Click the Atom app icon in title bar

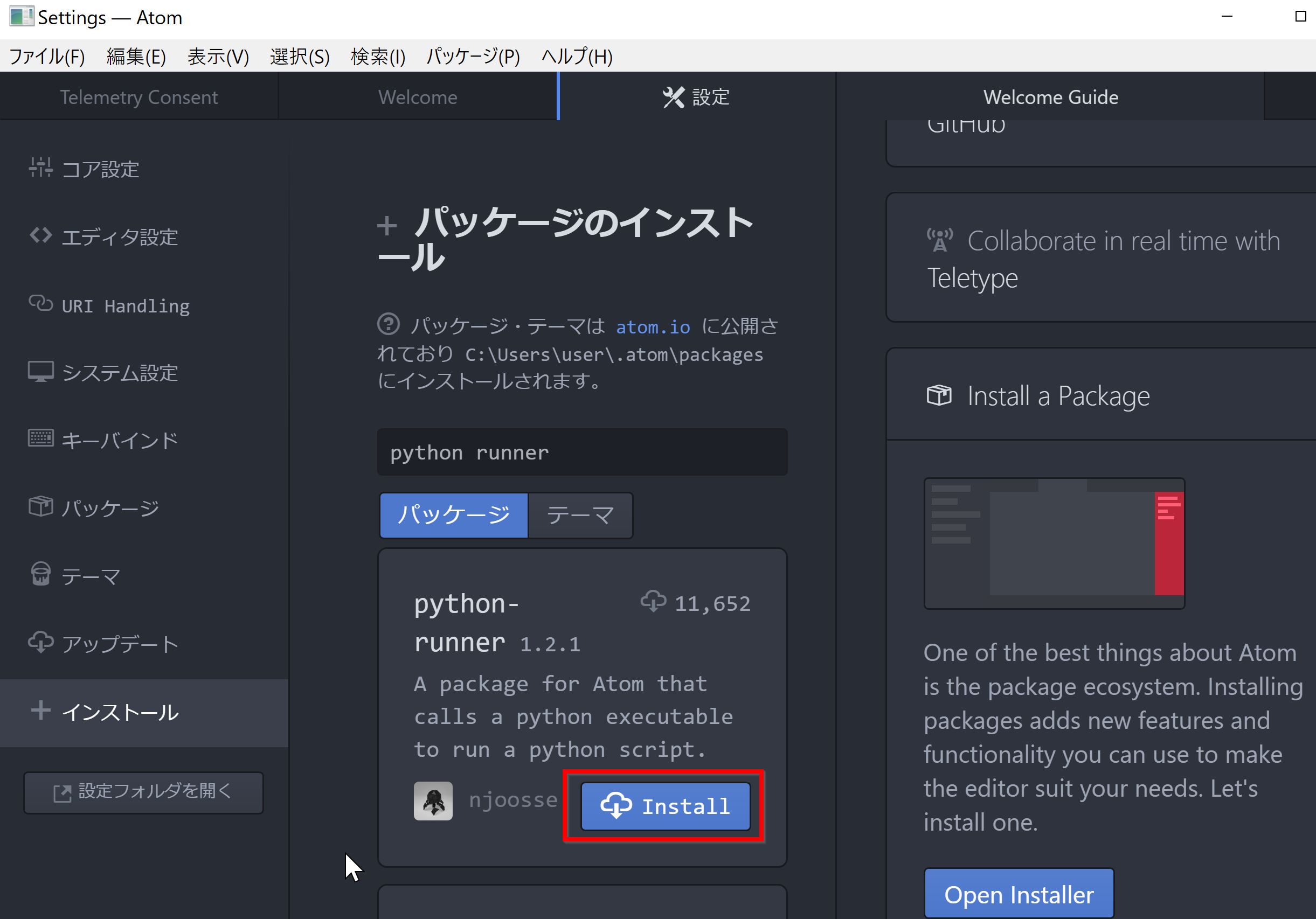tap(21, 16)
